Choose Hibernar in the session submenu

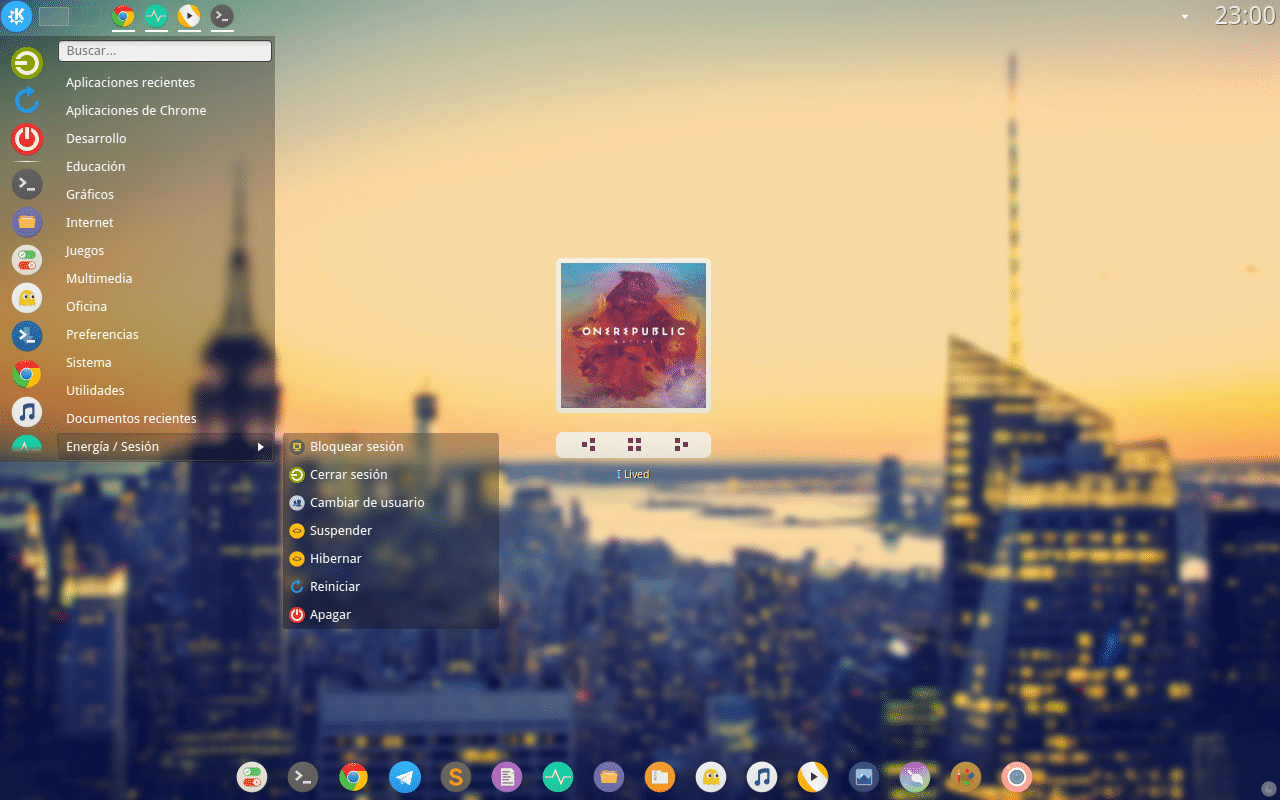[x=390, y=559]
